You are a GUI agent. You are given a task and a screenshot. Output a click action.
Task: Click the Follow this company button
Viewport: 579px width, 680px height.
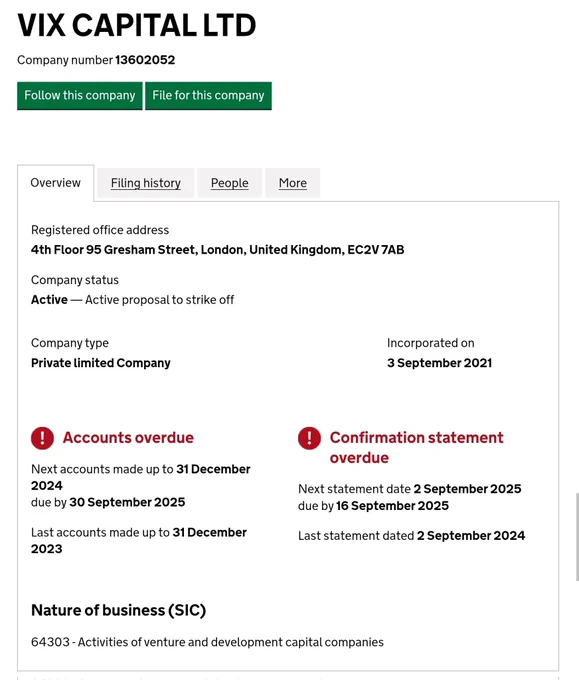click(80, 96)
